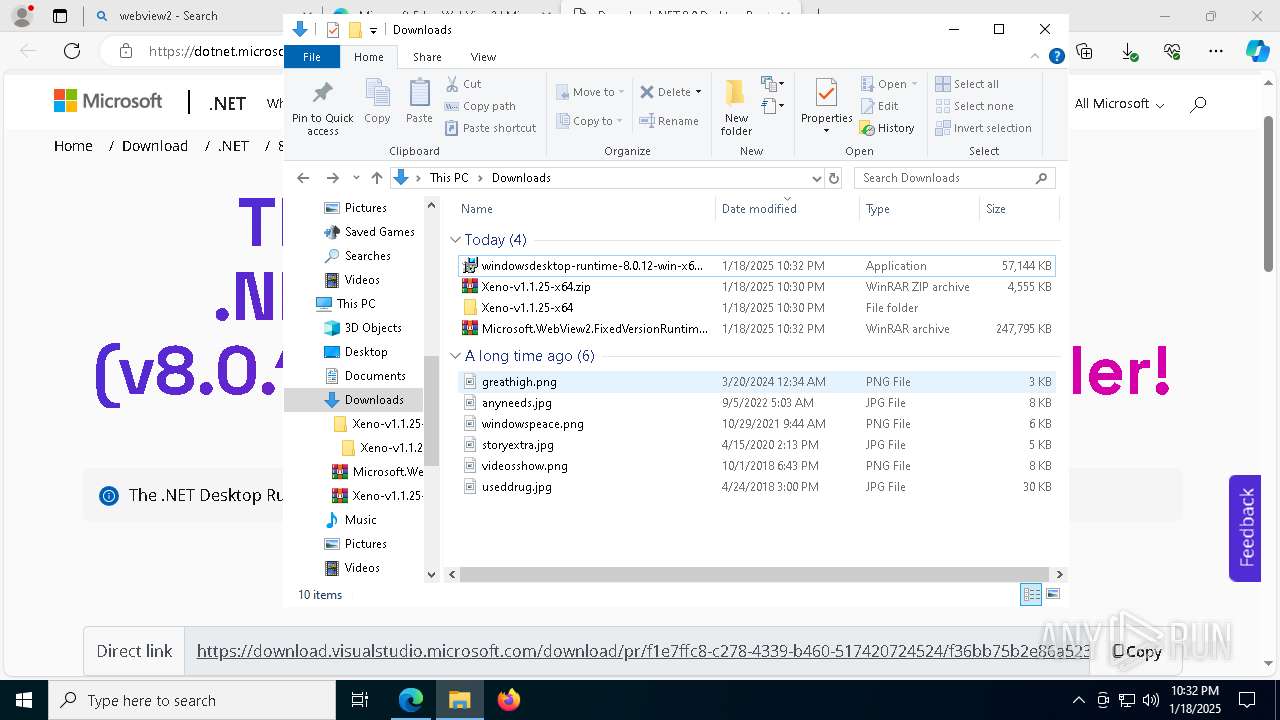This screenshot has width=1280, height=720.
Task: Switch to the View ribbon tab
Action: (483, 57)
